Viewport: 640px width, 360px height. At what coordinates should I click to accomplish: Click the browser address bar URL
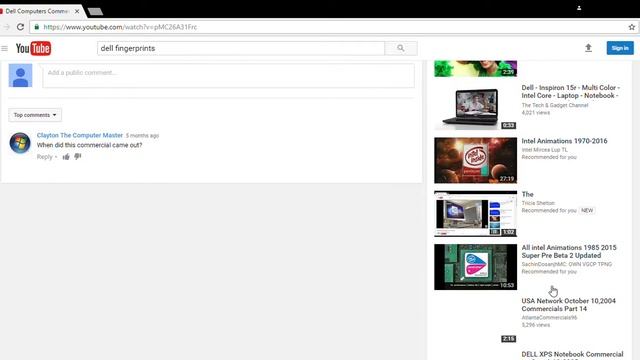(120, 27)
